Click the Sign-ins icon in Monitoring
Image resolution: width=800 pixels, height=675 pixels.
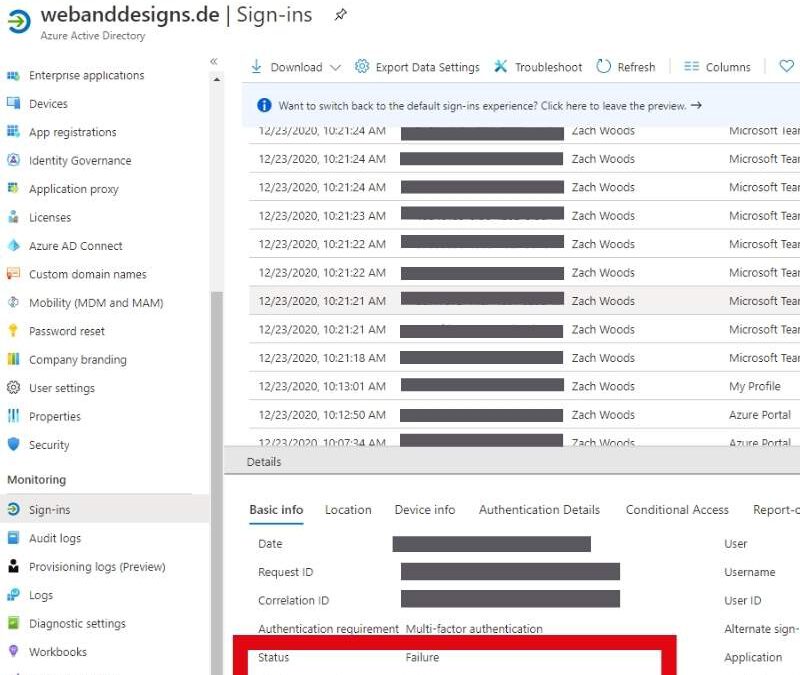pyautogui.click(x=13, y=509)
